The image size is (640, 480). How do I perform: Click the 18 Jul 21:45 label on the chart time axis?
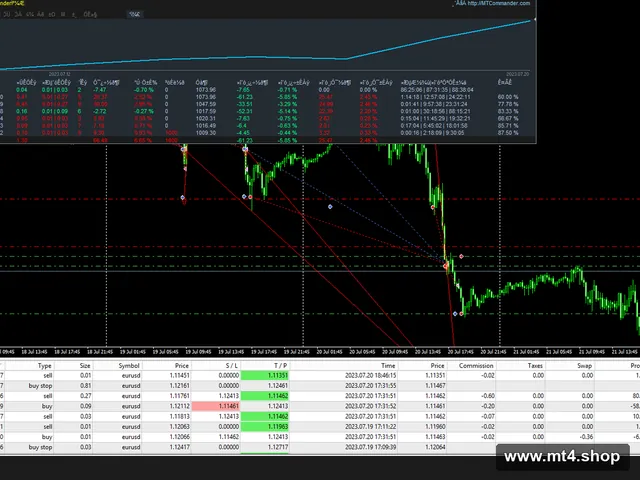pyautogui.click(x=100, y=352)
